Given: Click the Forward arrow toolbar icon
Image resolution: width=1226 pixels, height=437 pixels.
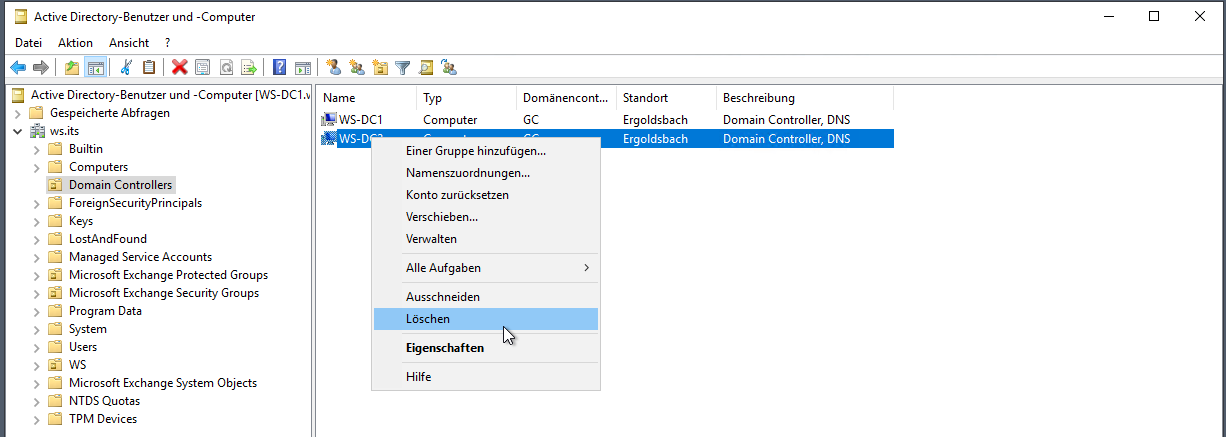Looking at the screenshot, I should [x=41, y=67].
